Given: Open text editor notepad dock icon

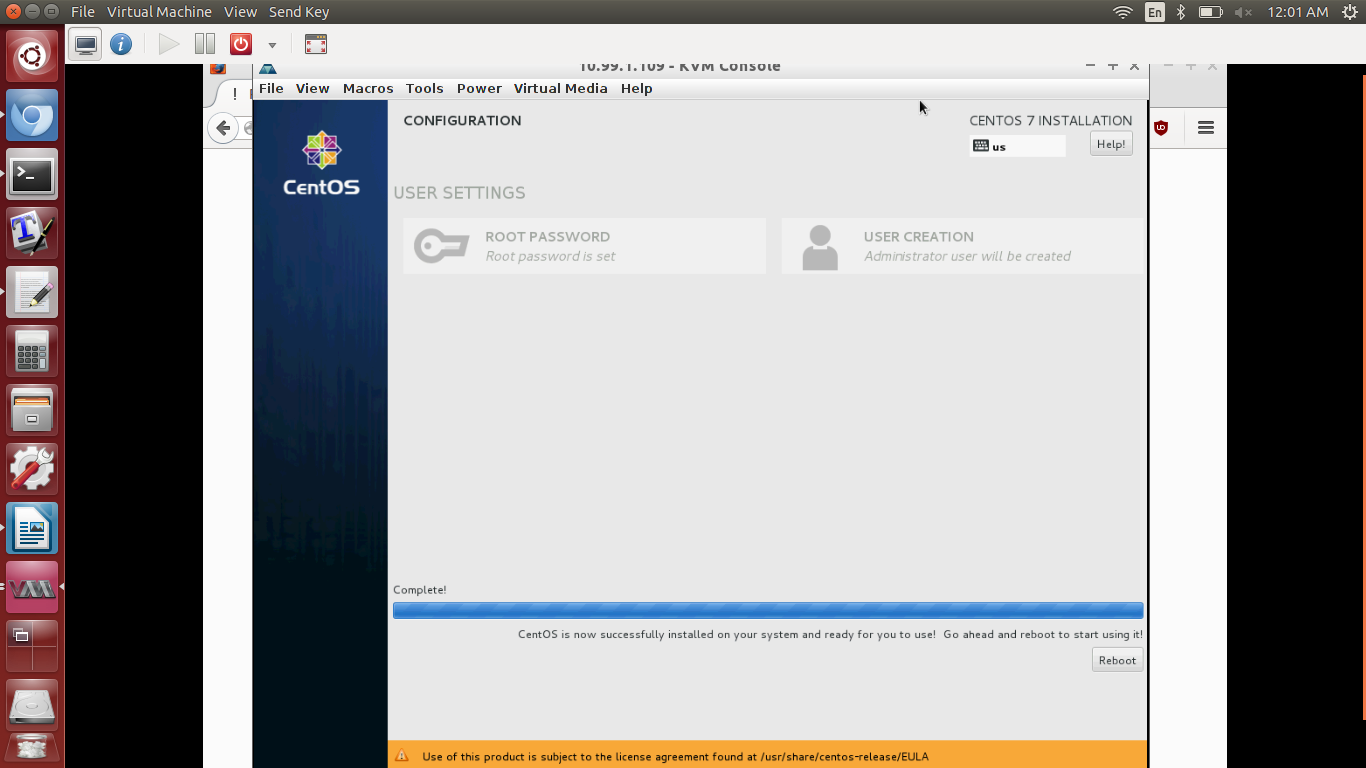Looking at the screenshot, I should [32, 293].
